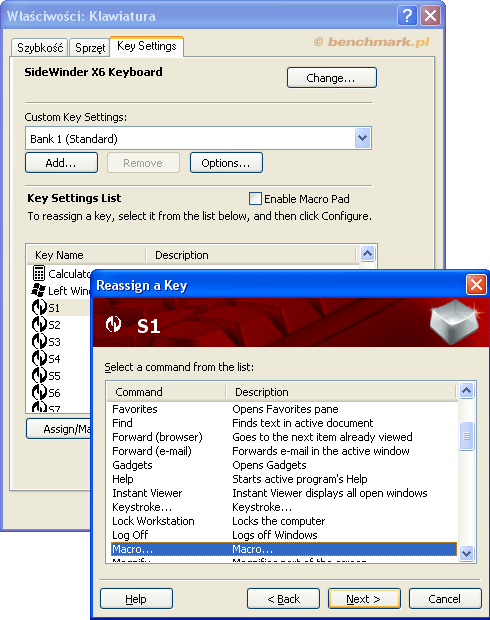Select the S4 macro key icon
Viewport: 490px width, 620px height.
tap(39, 359)
